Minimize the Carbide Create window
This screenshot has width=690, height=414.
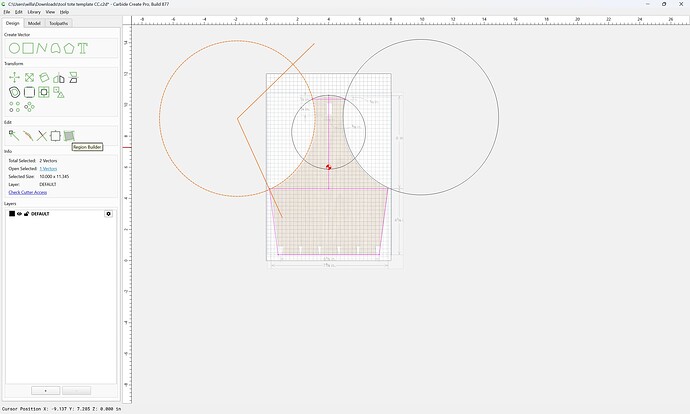pos(647,4)
